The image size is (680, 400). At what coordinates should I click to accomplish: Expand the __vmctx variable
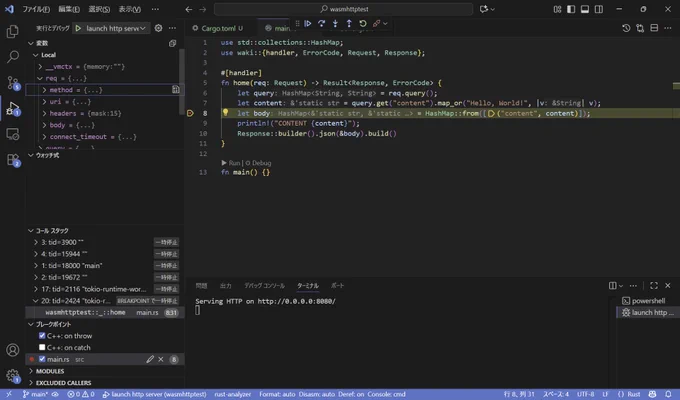tap(40, 66)
